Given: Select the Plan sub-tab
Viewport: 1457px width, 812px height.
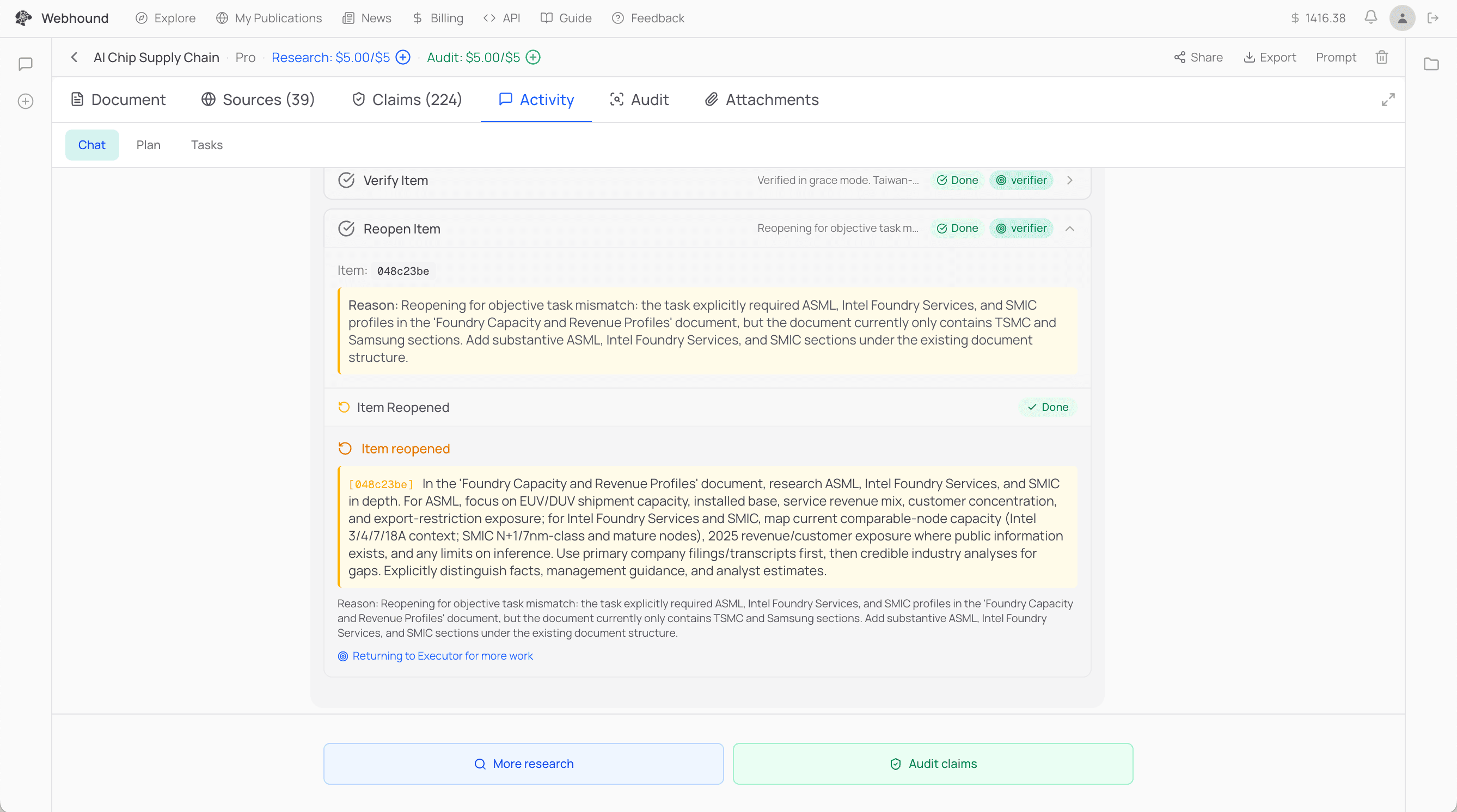Looking at the screenshot, I should click(148, 145).
